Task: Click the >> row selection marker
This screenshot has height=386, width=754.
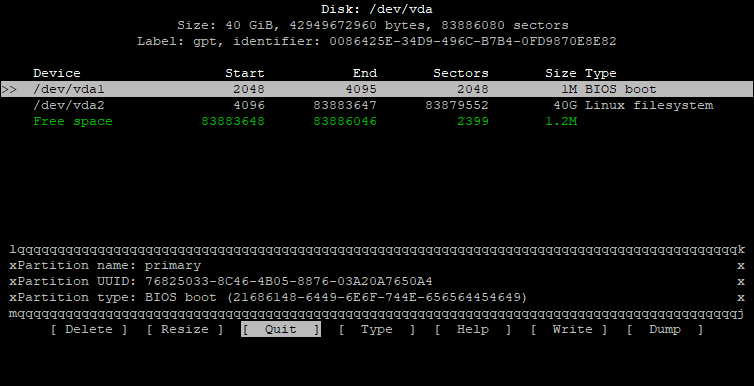Action: pyautogui.click(x=9, y=89)
